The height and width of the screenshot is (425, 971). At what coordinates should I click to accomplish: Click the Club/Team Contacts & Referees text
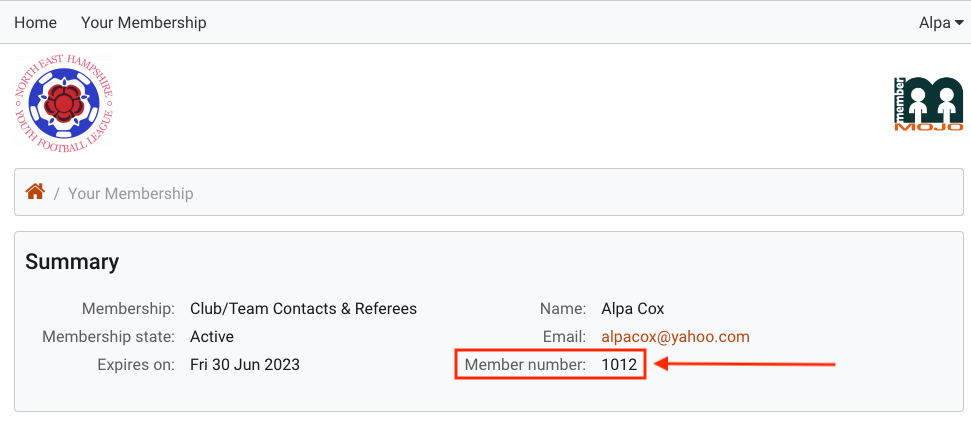pyautogui.click(x=303, y=309)
